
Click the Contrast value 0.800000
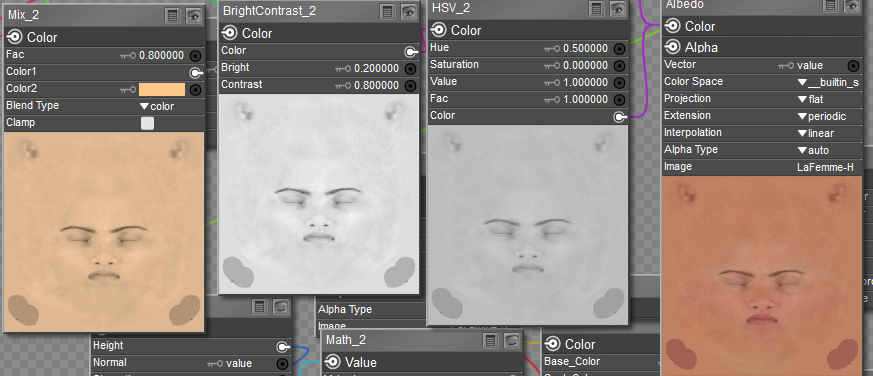[376, 86]
